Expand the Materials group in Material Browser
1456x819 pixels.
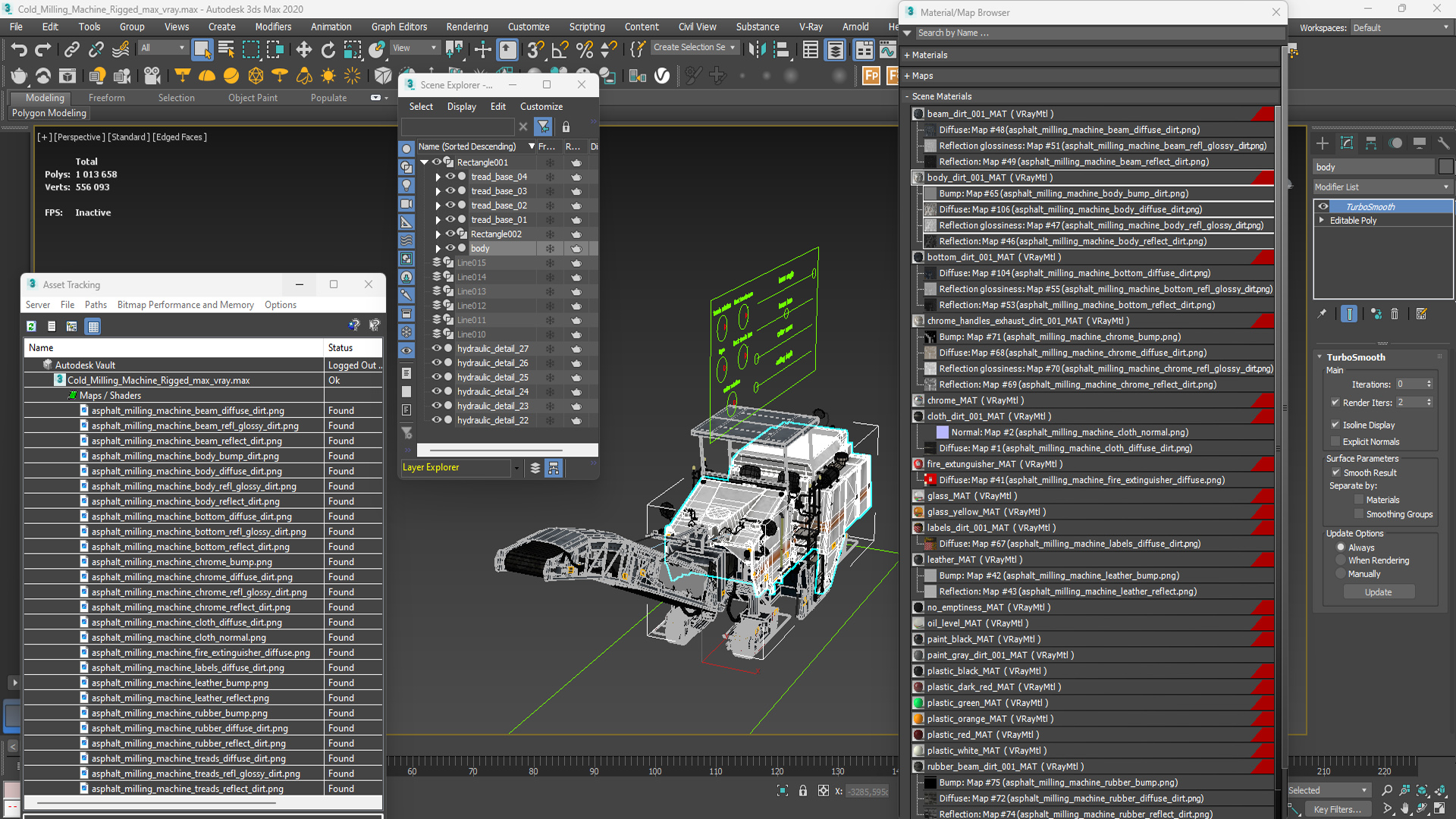click(907, 55)
